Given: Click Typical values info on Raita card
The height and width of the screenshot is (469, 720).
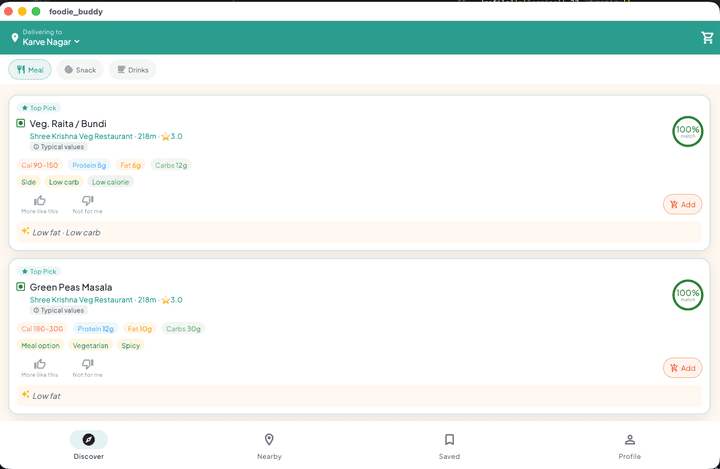Looking at the screenshot, I should [x=58, y=147].
